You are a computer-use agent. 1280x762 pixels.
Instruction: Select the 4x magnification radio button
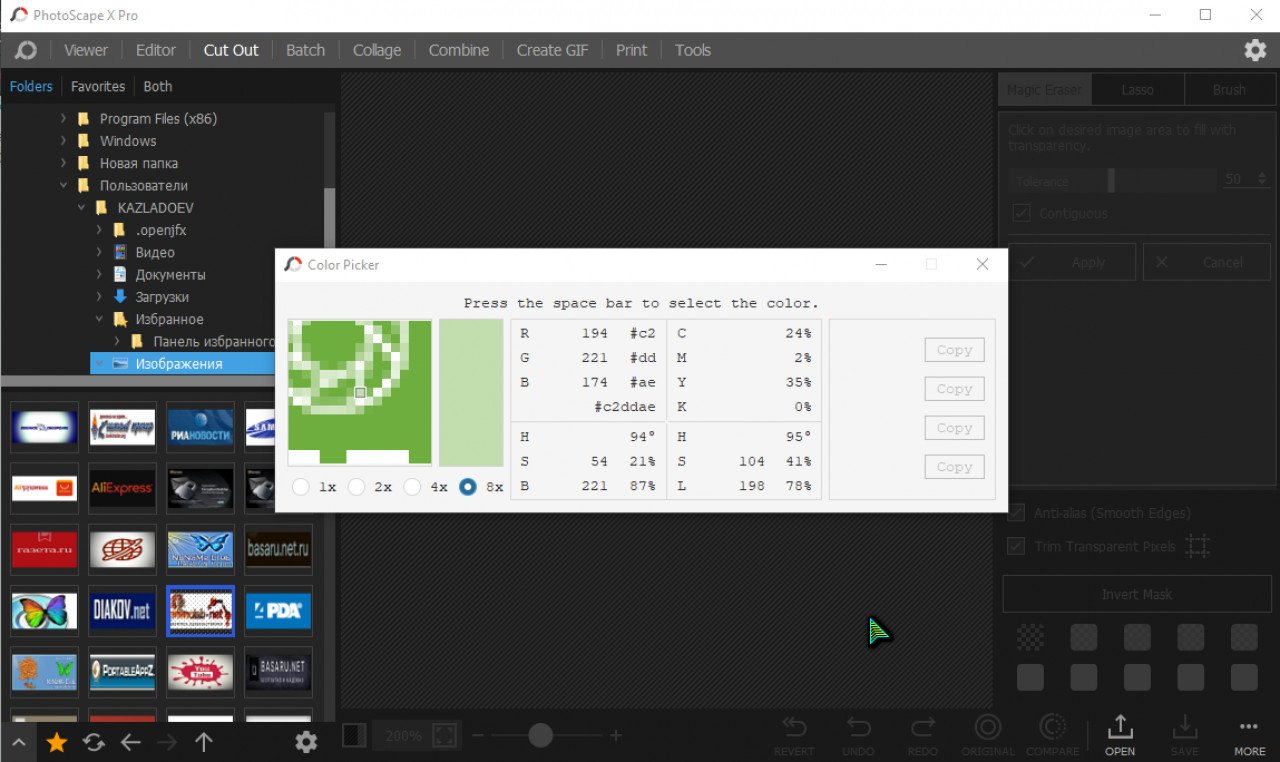point(413,487)
